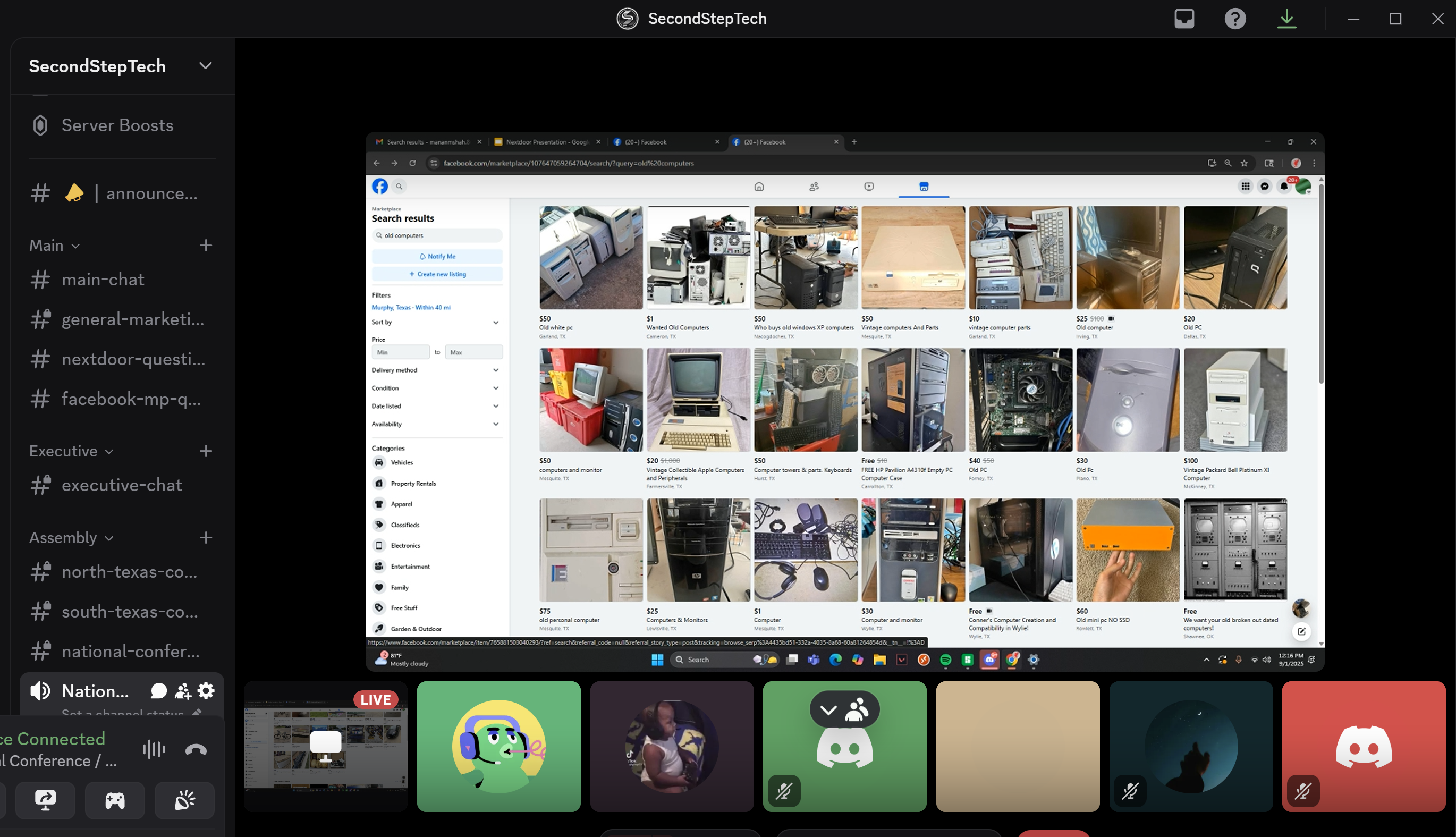The image size is (1456, 837).
Task: Toggle noise suppression waveform icon
Action: (154, 749)
